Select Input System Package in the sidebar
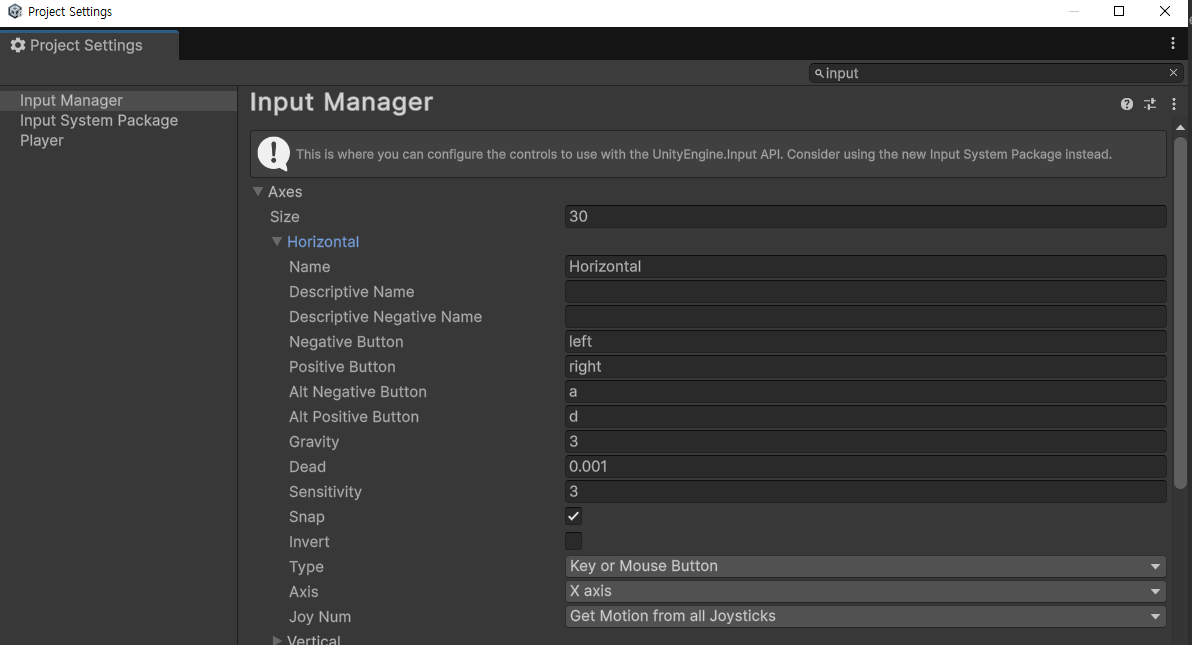Image resolution: width=1192 pixels, height=645 pixels. tap(119, 120)
